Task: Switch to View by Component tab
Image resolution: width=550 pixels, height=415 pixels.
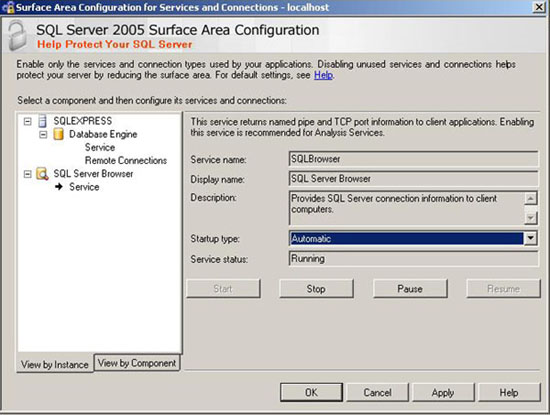Action: coord(137,363)
